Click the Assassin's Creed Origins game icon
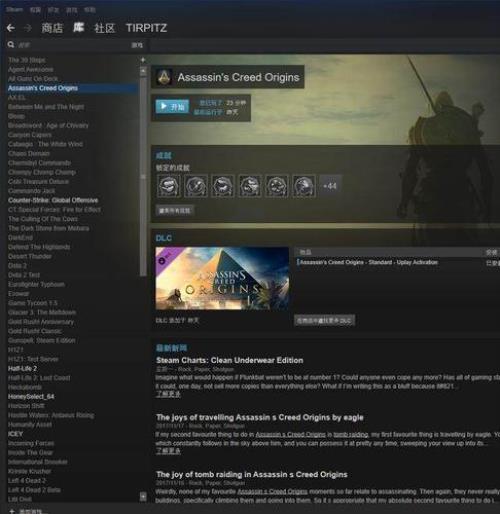 point(164,77)
